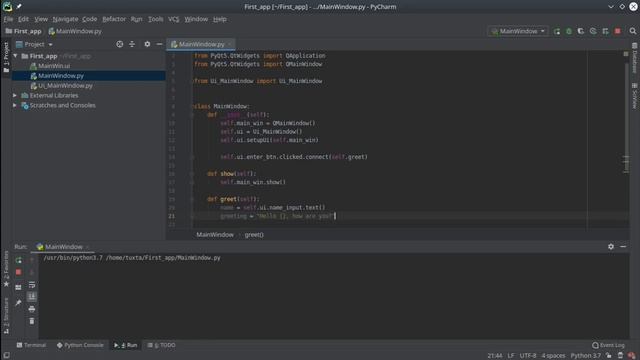Clear console output with the trash icon

(x=32, y=321)
